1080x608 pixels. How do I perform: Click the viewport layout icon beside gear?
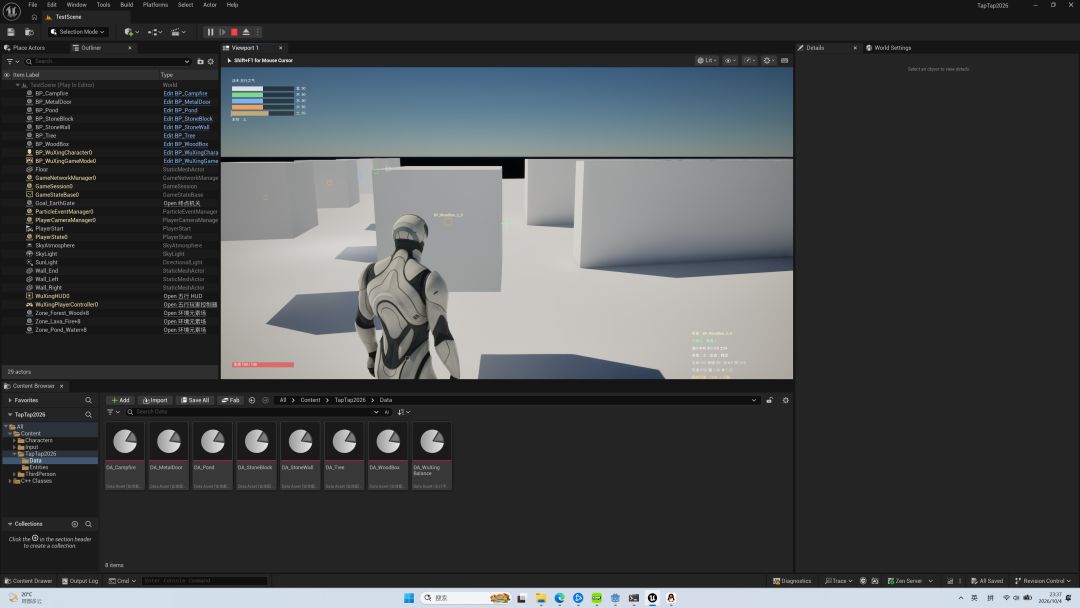pos(785,61)
